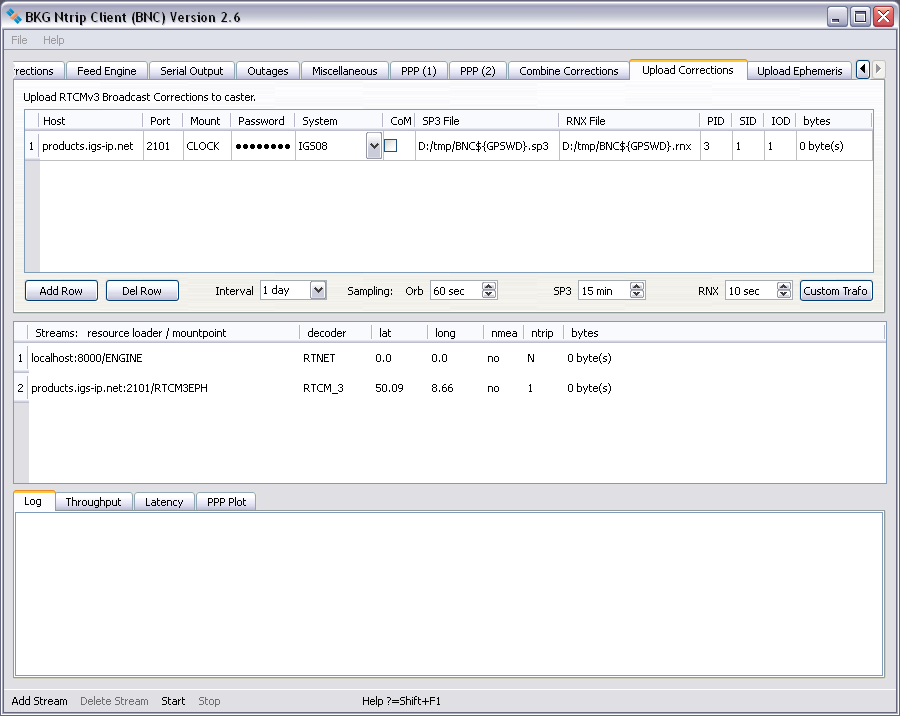
Task: Click the Password field in row 1
Action: pyautogui.click(x=262, y=146)
